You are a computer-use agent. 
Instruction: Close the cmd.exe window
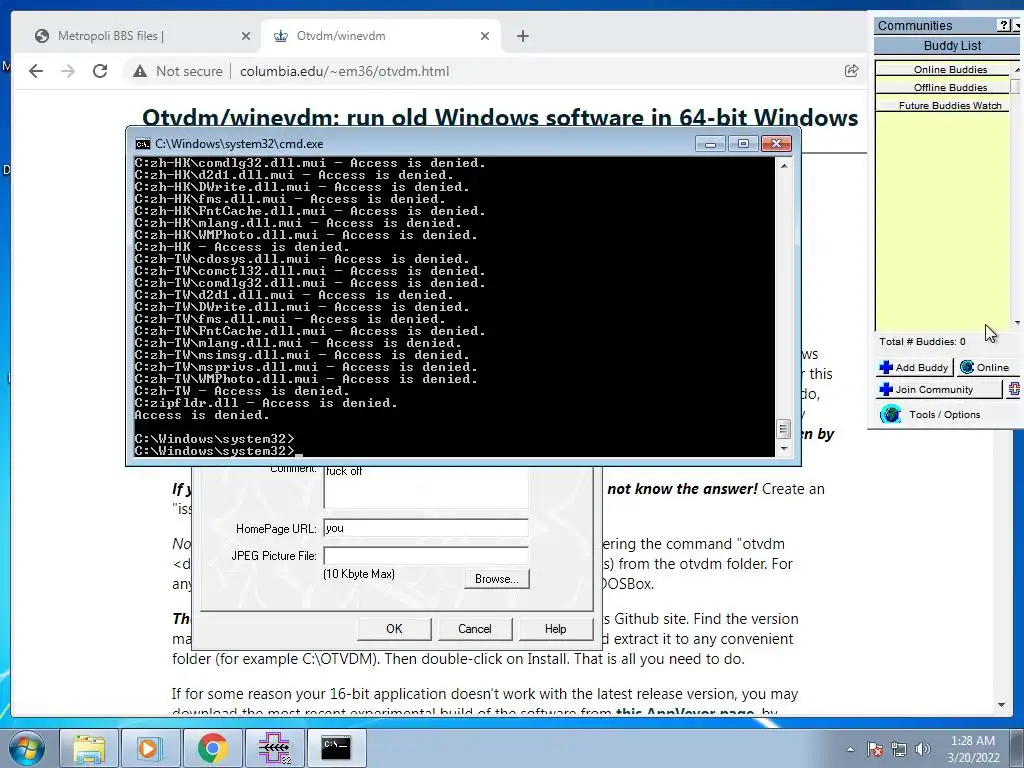776,143
